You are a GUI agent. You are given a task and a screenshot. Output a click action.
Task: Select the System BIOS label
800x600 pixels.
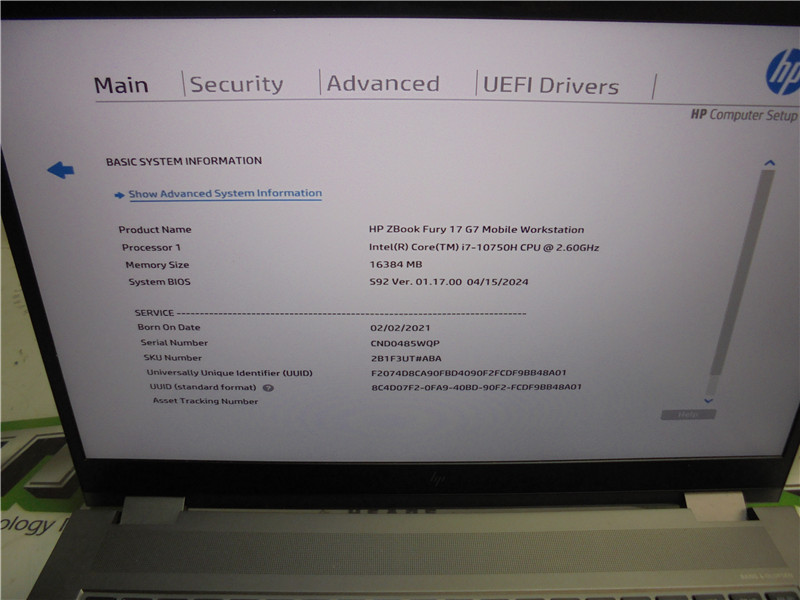pyautogui.click(x=159, y=282)
